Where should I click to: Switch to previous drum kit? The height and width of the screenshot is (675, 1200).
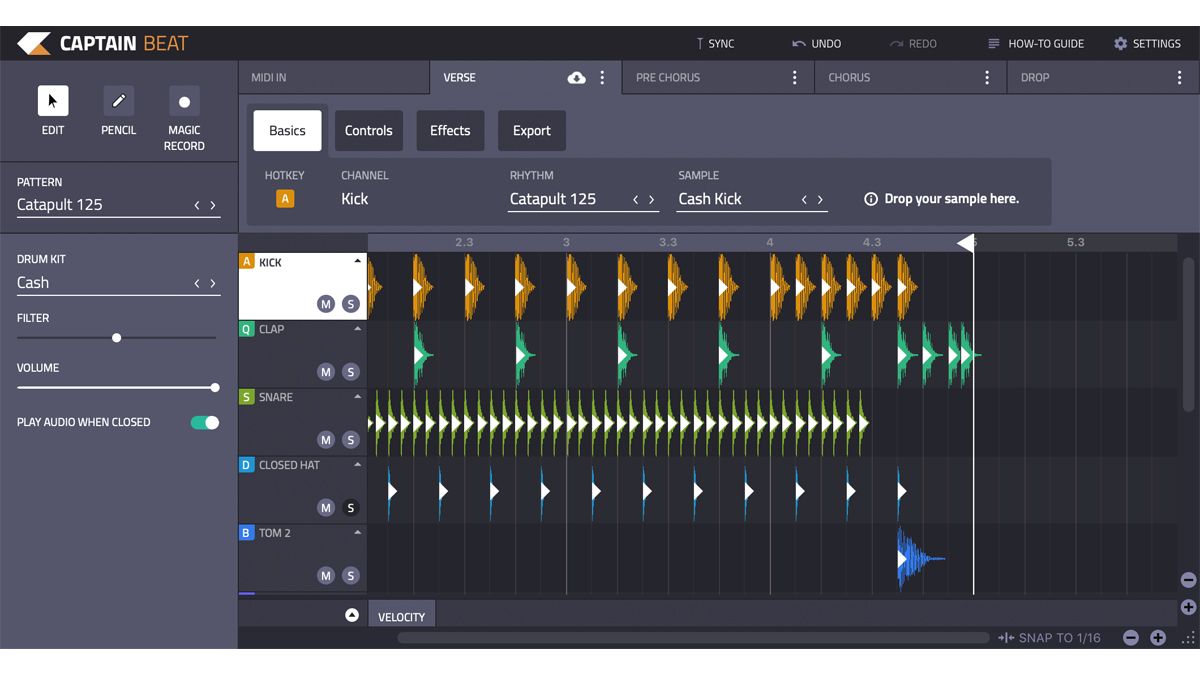(x=197, y=283)
